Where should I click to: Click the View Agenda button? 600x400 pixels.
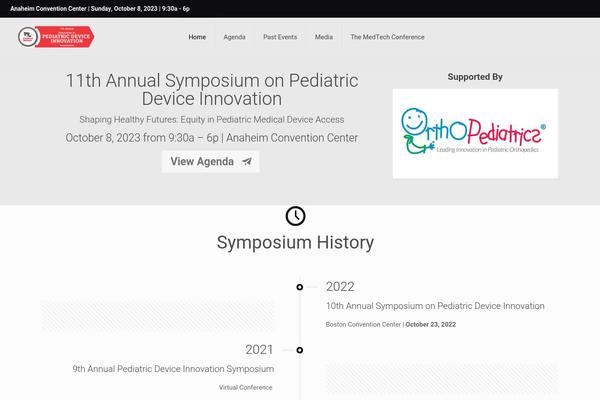click(x=210, y=162)
